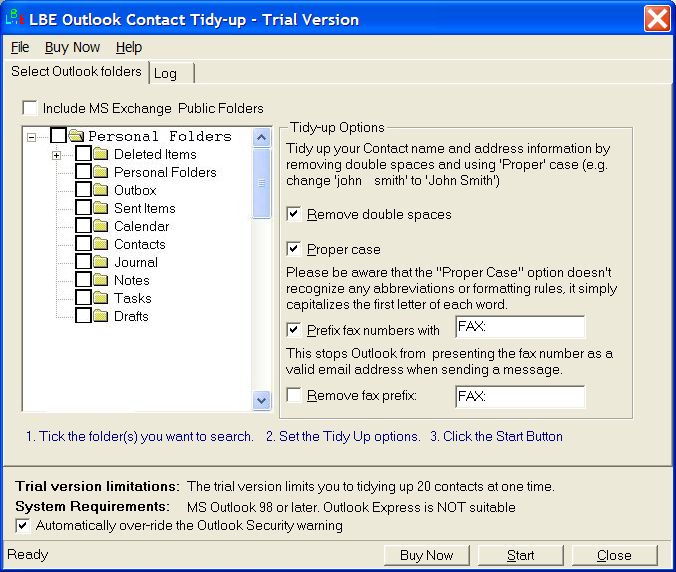Click the LBE app icon in title bar
Image resolution: width=676 pixels, height=572 pixels.
tap(15, 19)
